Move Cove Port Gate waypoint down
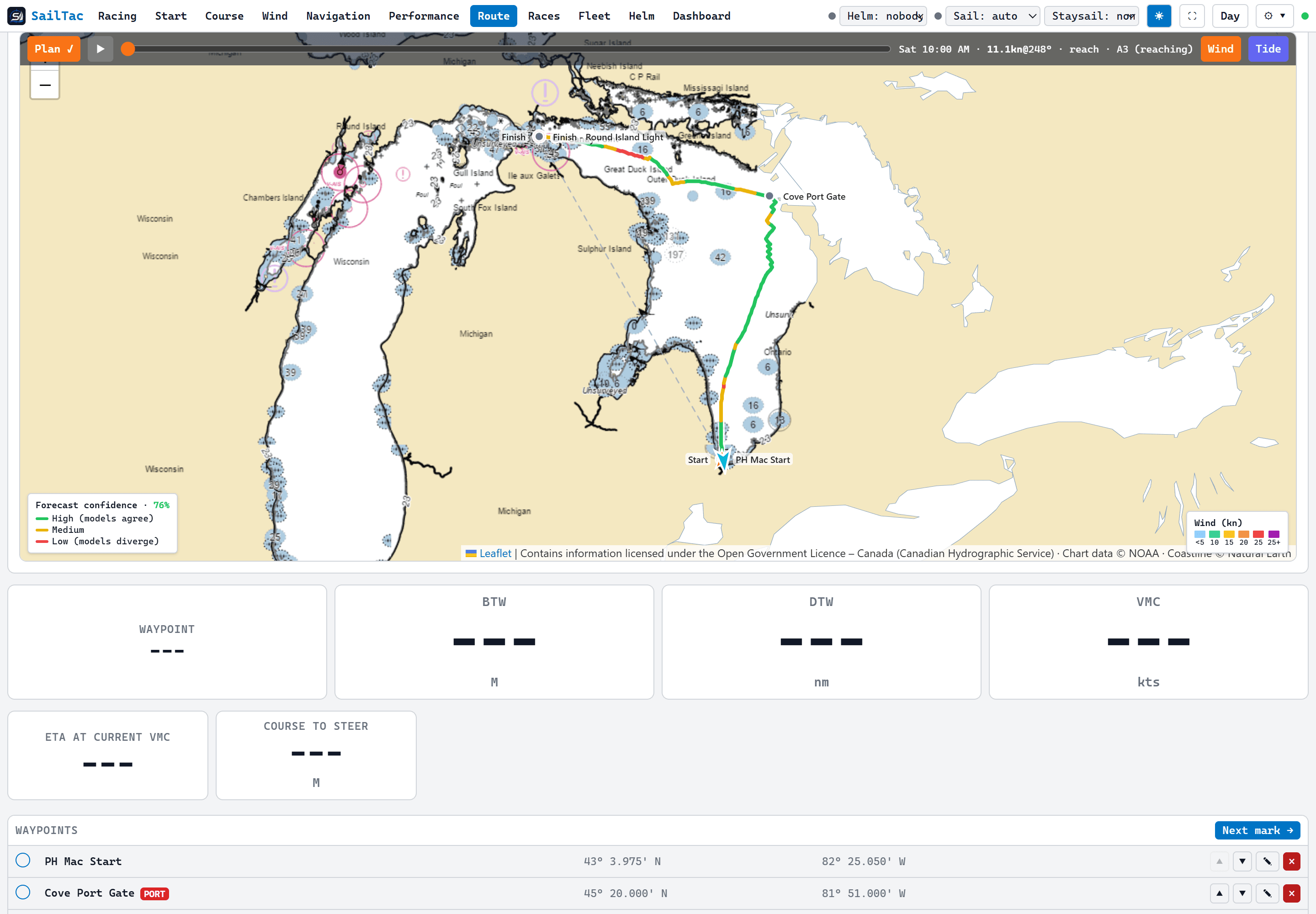This screenshot has width=1316, height=914. coord(1242,893)
